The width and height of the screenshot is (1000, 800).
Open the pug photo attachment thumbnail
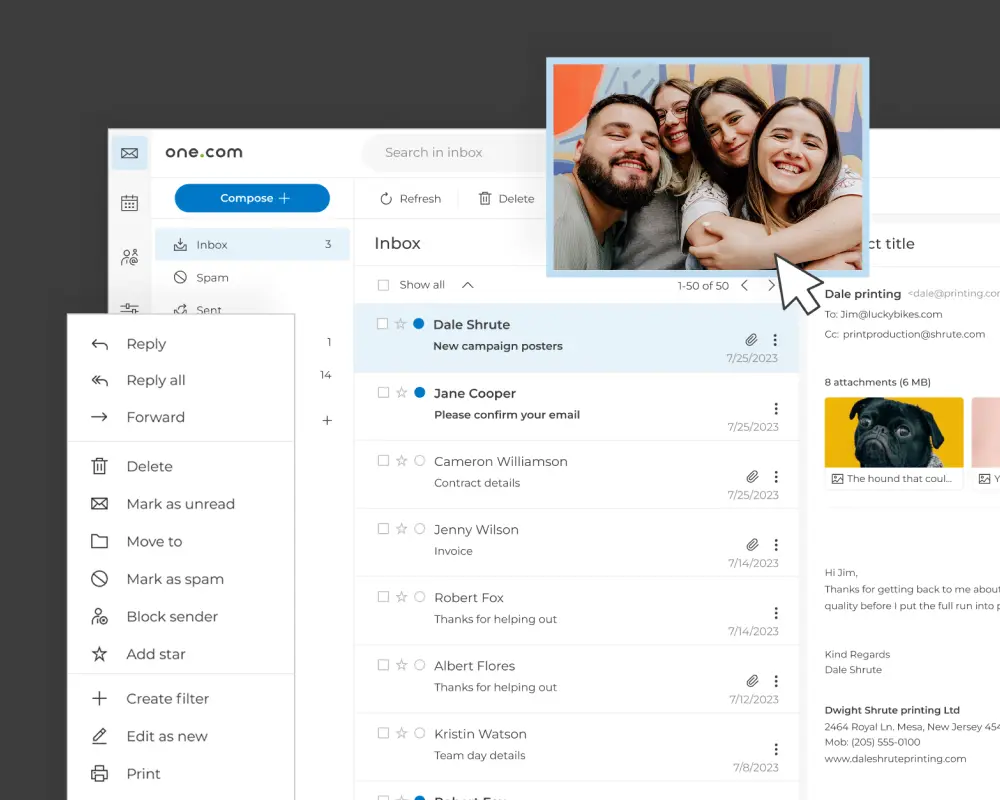(x=893, y=432)
